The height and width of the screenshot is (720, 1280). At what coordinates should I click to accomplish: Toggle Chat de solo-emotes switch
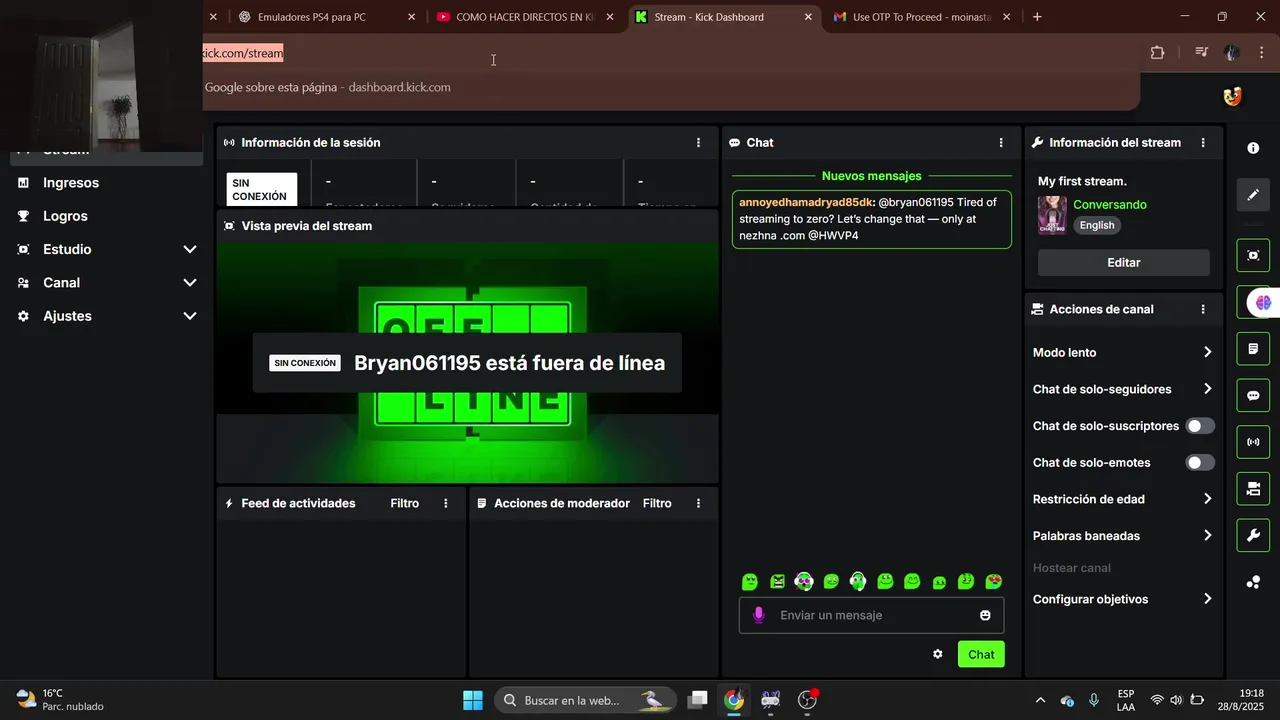(1200, 462)
